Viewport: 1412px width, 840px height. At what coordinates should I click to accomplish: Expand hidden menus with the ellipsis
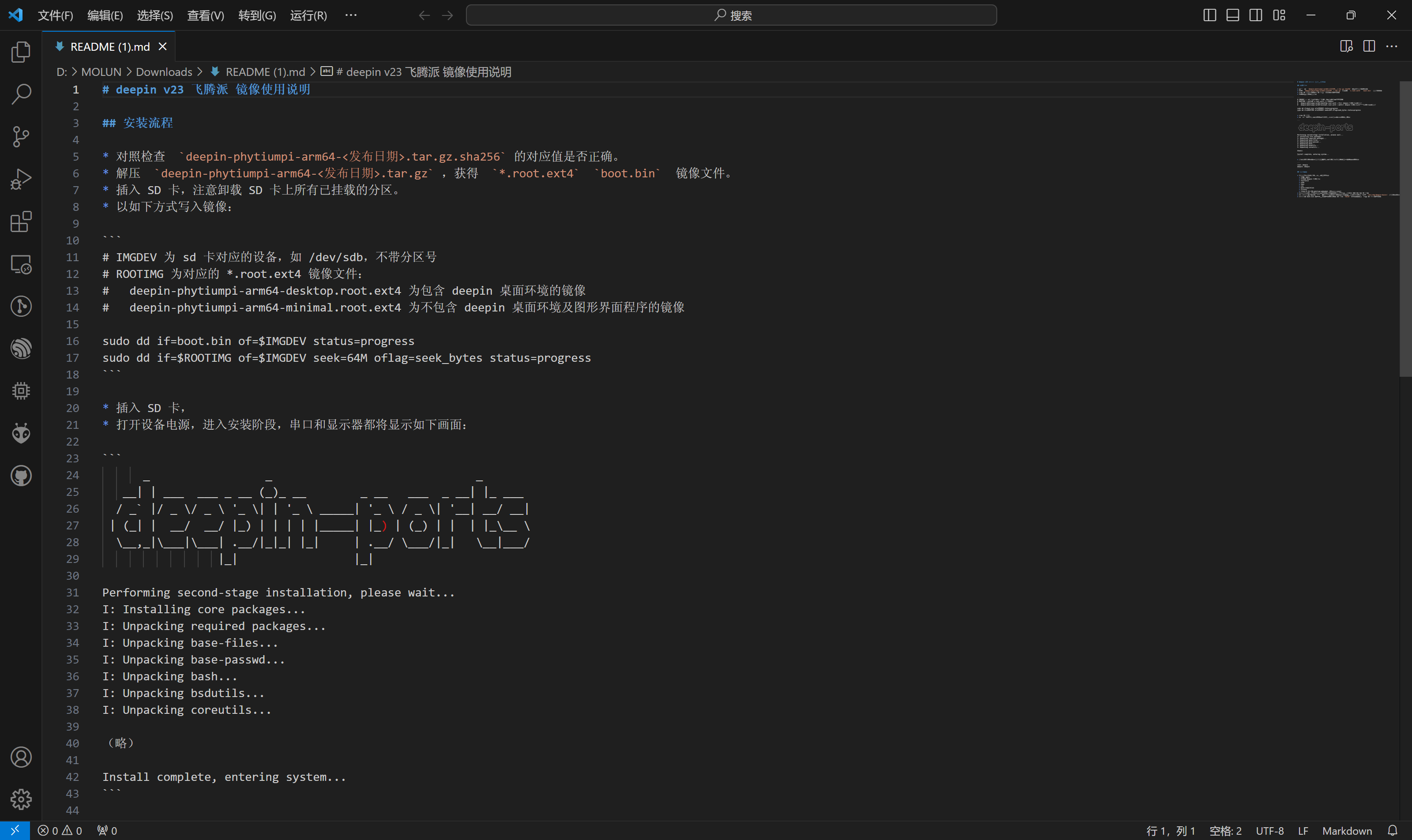pyautogui.click(x=350, y=15)
